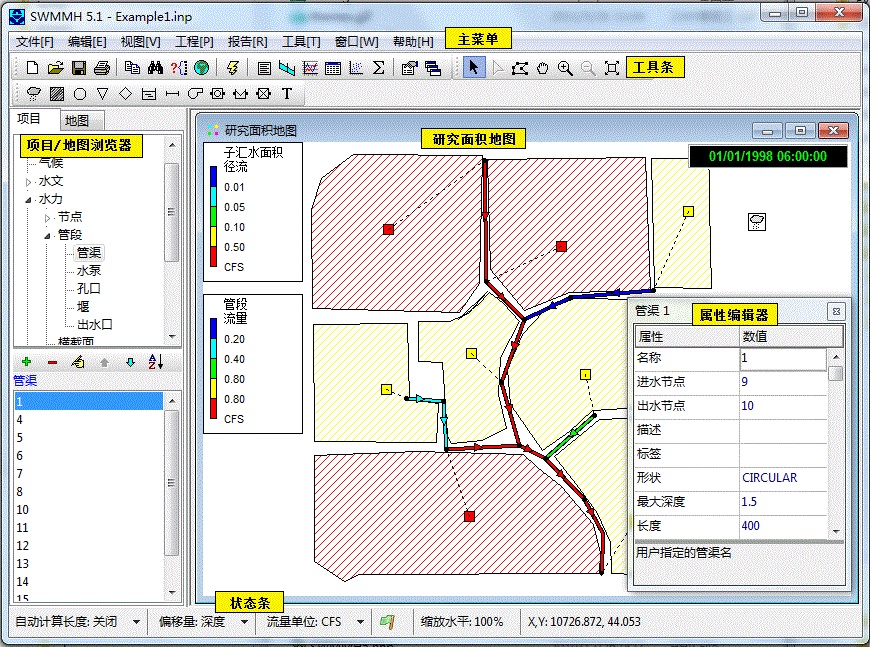
Task: Click the green plus add object icon
Action: coord(26,361)
